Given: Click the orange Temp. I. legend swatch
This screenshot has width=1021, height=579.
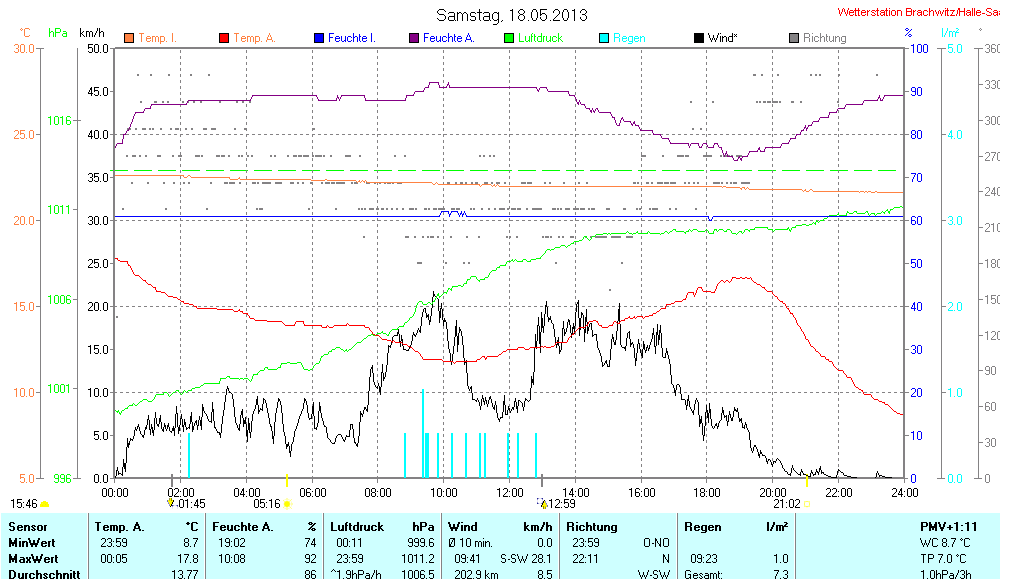Looking at the screenshot, I should [128, 38].
